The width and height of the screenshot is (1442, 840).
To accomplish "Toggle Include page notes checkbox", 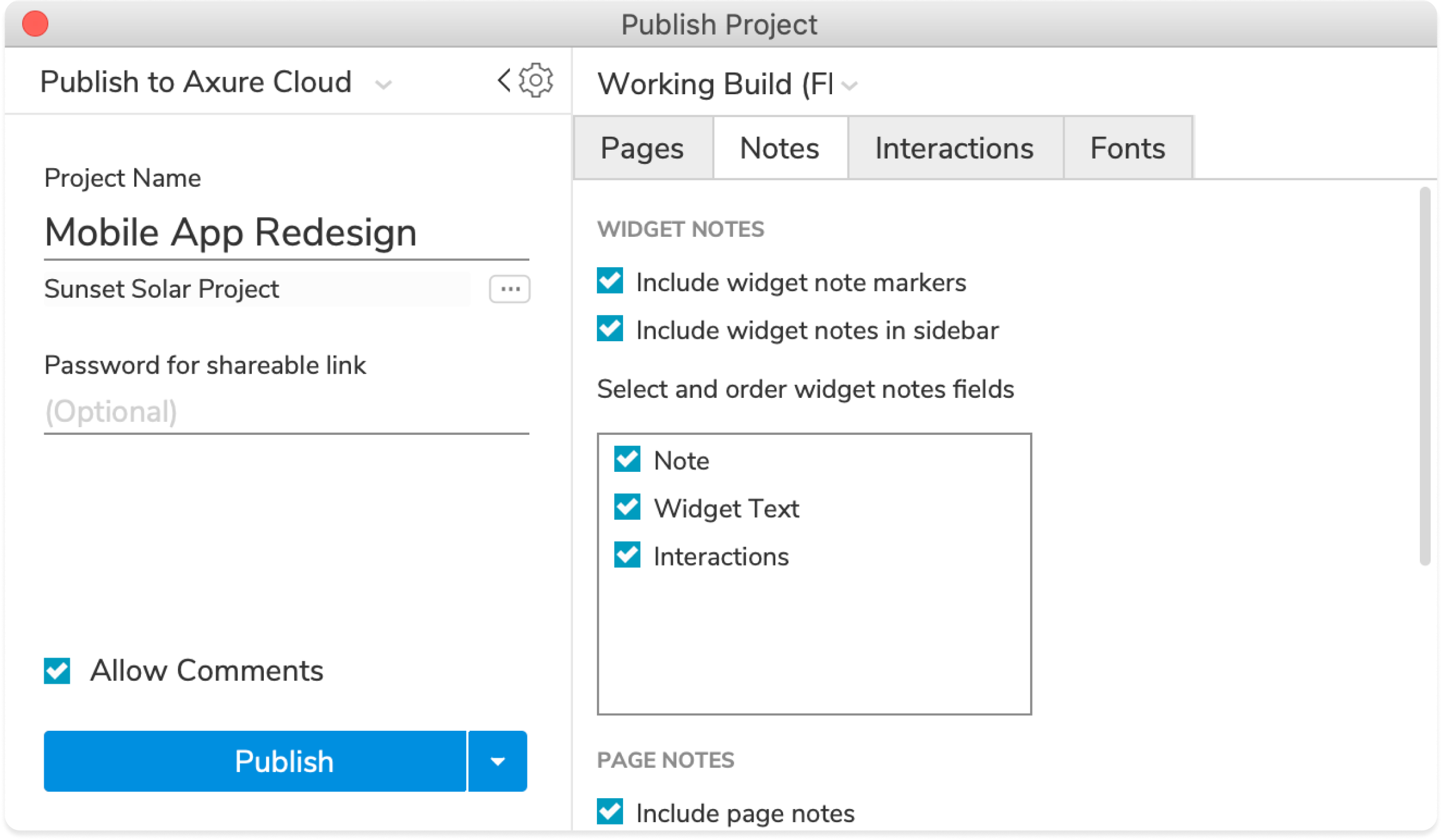I will (x=610, y=812).
